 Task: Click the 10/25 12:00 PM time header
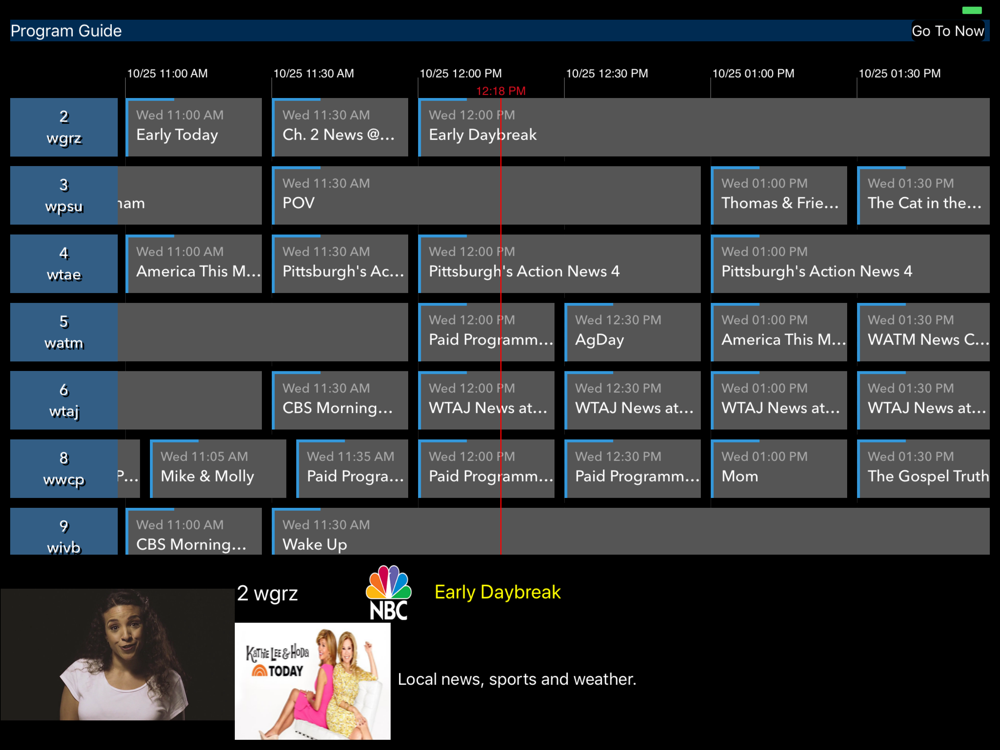460,73
